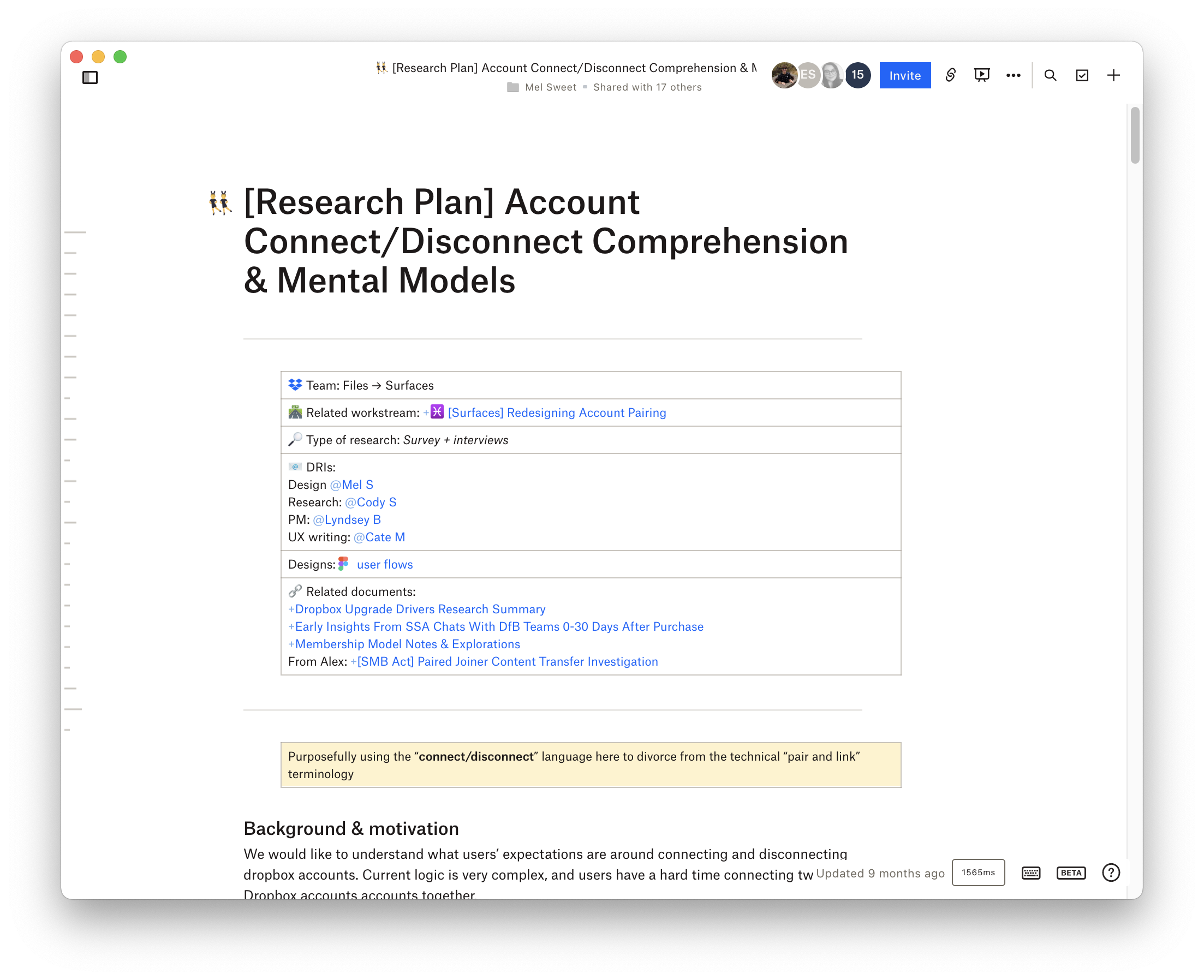This screenshot has width=1204, height=980.
Task: Open the three-dots more options menu
Action: click(1013, 75)
